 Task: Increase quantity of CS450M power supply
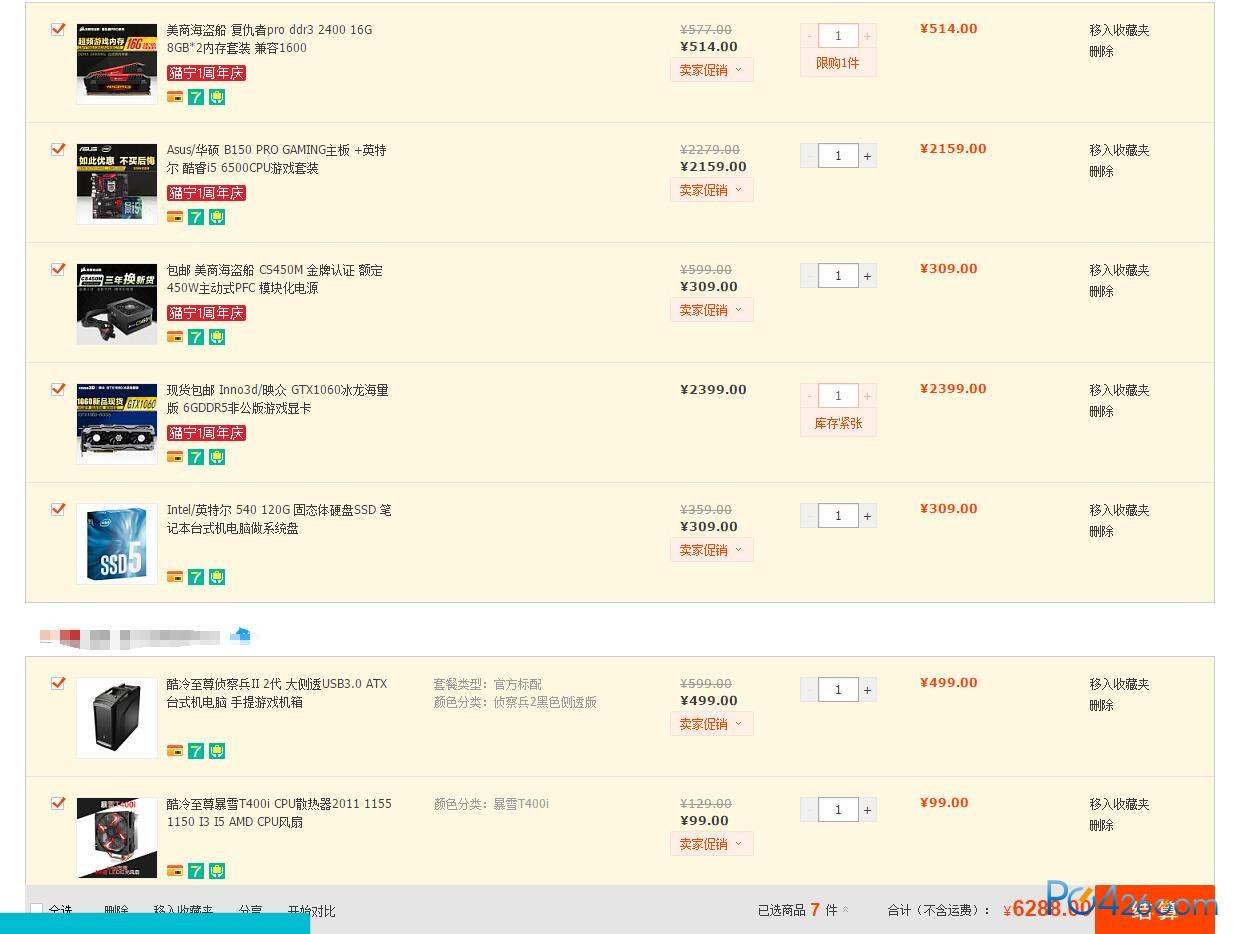(867, 276)
